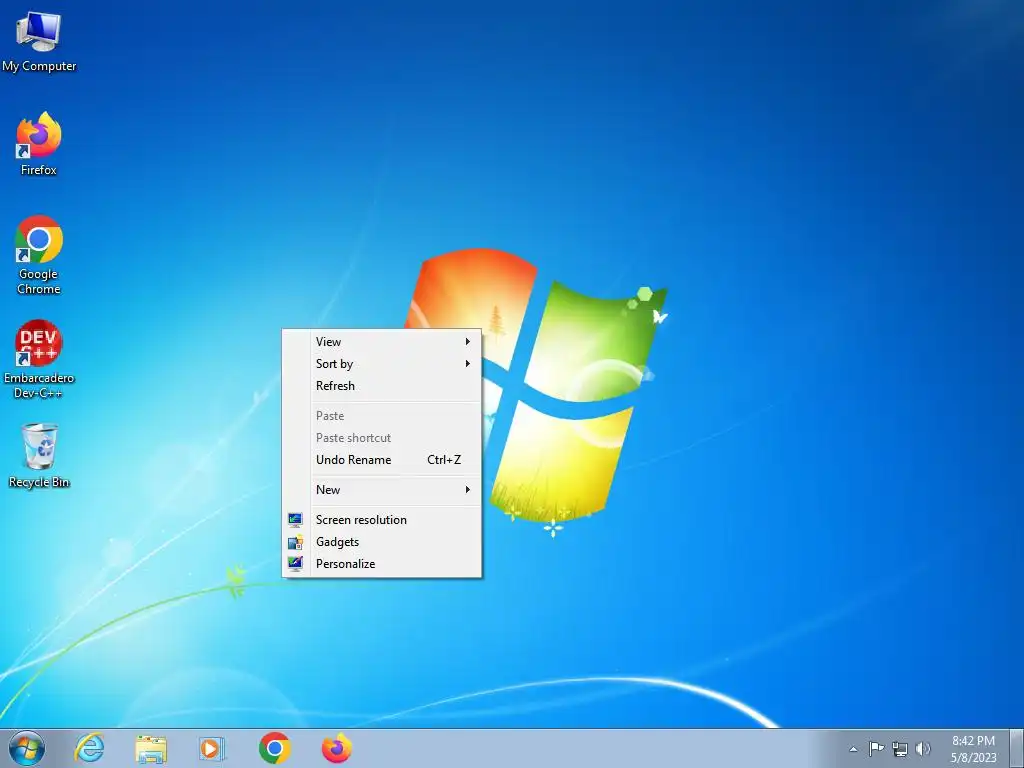Open the Windows Start menu orb
The width and height of the screenshot is (1024, 768).
click(x=27, y=748)
